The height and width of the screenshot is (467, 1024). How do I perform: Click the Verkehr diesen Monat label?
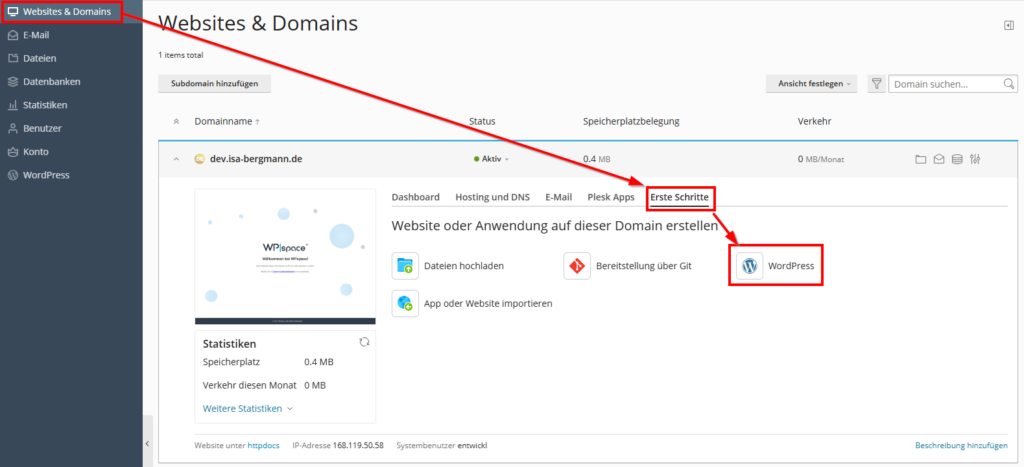pyautogui.click(x=249, y=385)
